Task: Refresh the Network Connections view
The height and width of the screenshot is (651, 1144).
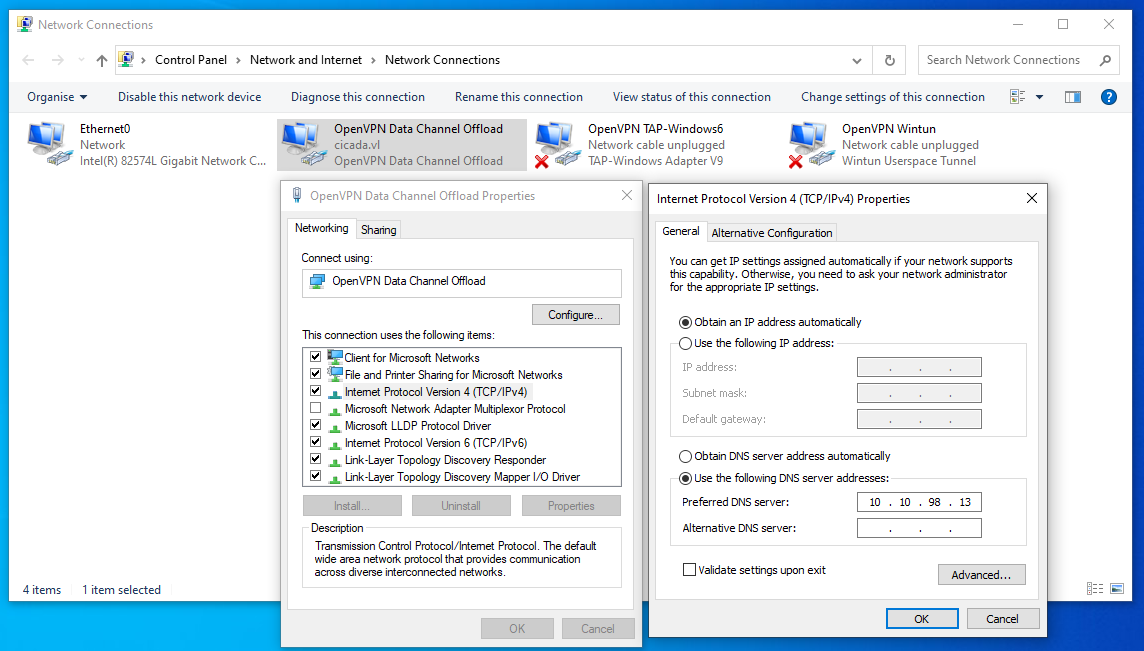Action: click(889, 61)
